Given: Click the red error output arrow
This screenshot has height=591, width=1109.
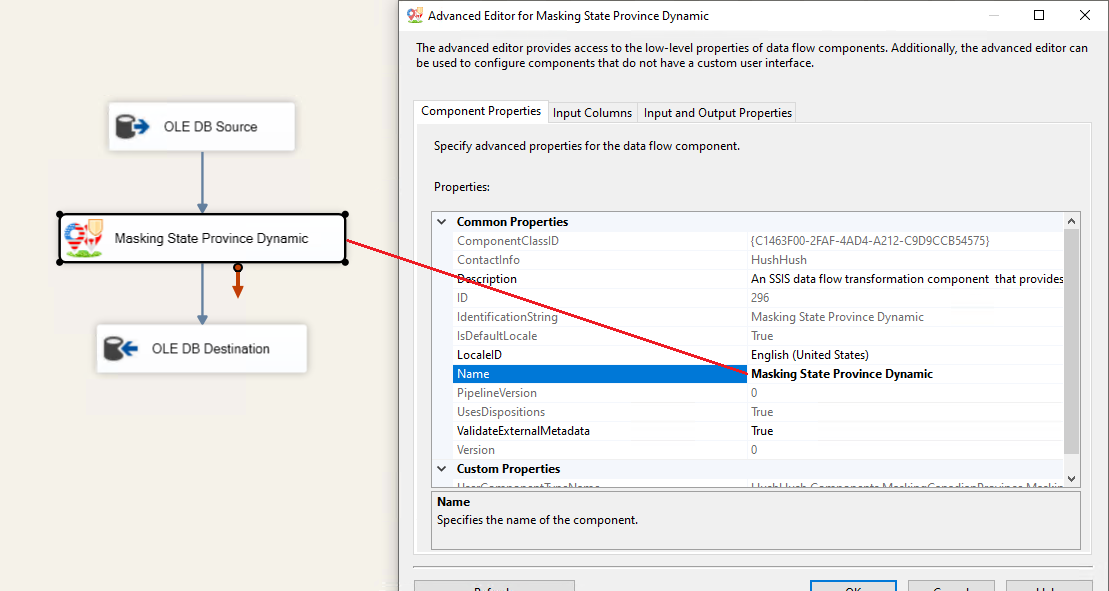Looking at the screenshot, I should (x=238, y=285).
